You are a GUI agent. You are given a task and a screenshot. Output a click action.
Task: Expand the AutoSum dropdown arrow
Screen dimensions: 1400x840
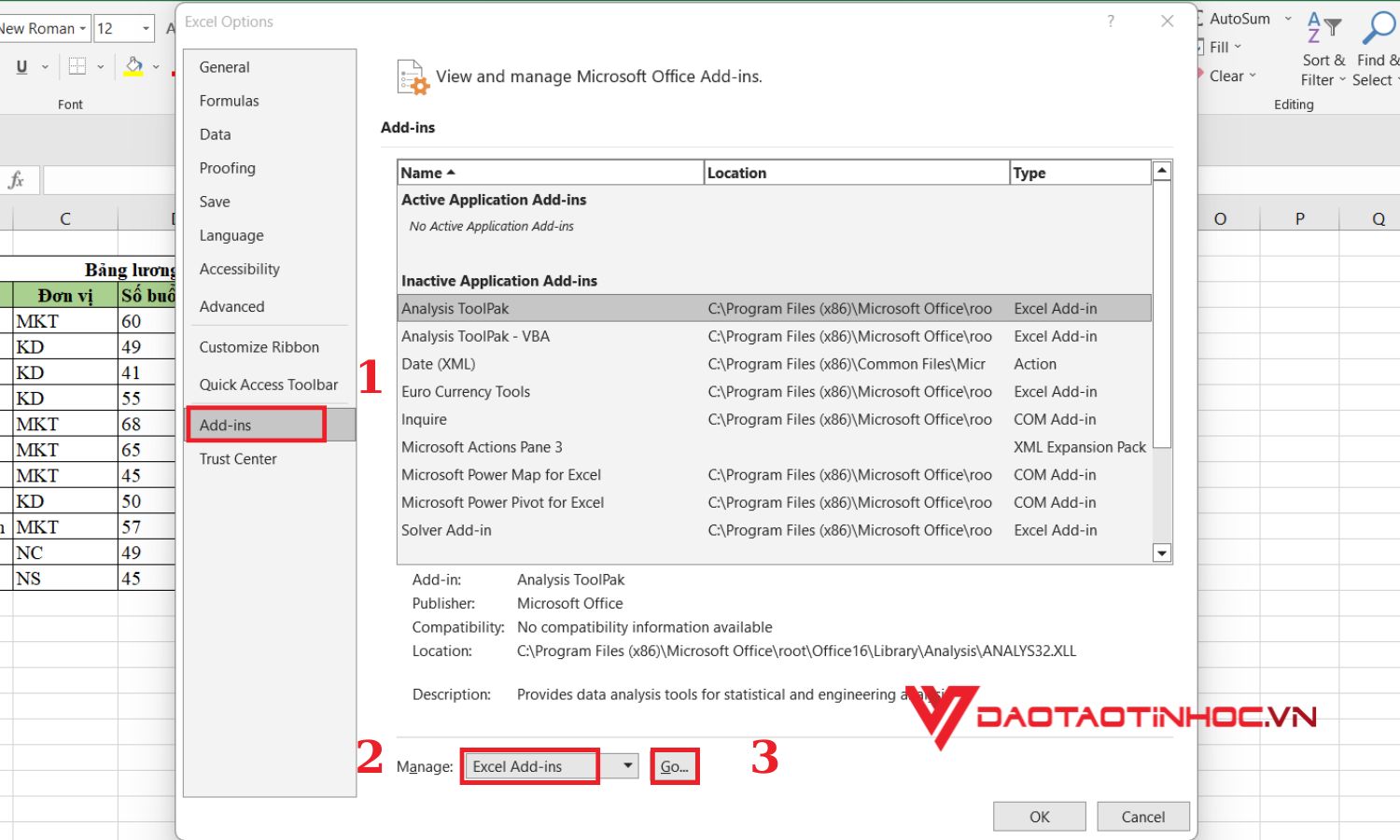pyautogui.click(x=1288, y=19)
